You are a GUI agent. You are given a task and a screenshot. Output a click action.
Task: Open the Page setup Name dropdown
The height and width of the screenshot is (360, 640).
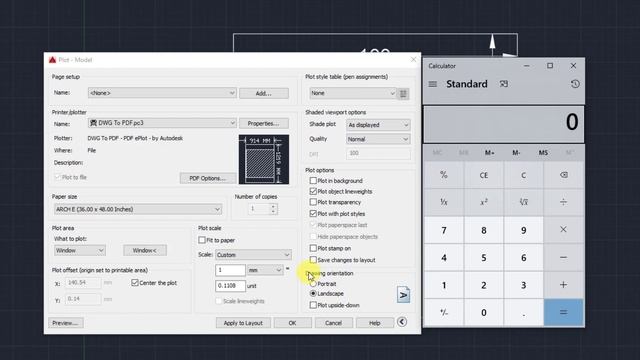click(x=162, y=93)
